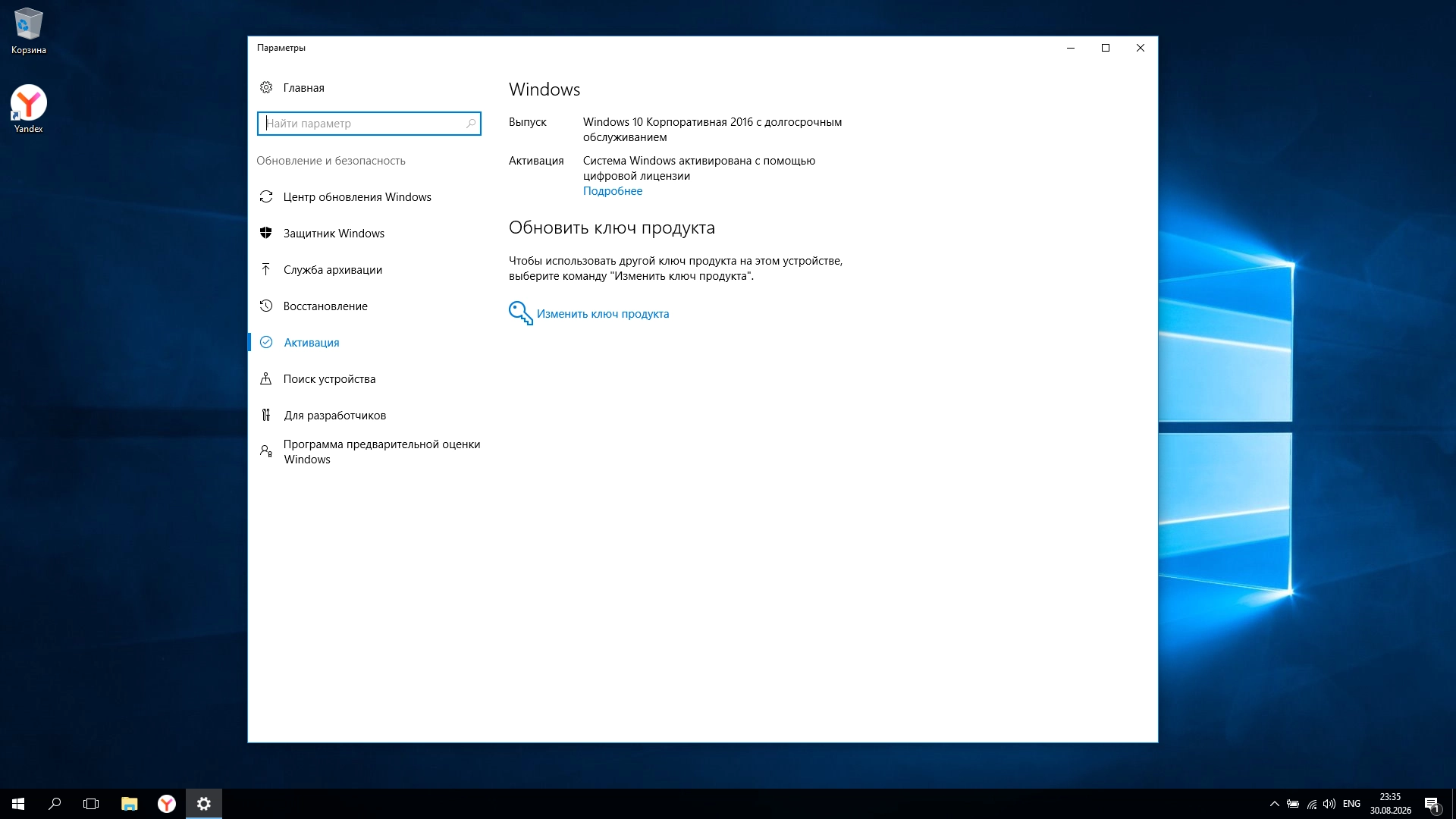
Task: Click the Для разработчиков tools icon
Action: point(266,415)
